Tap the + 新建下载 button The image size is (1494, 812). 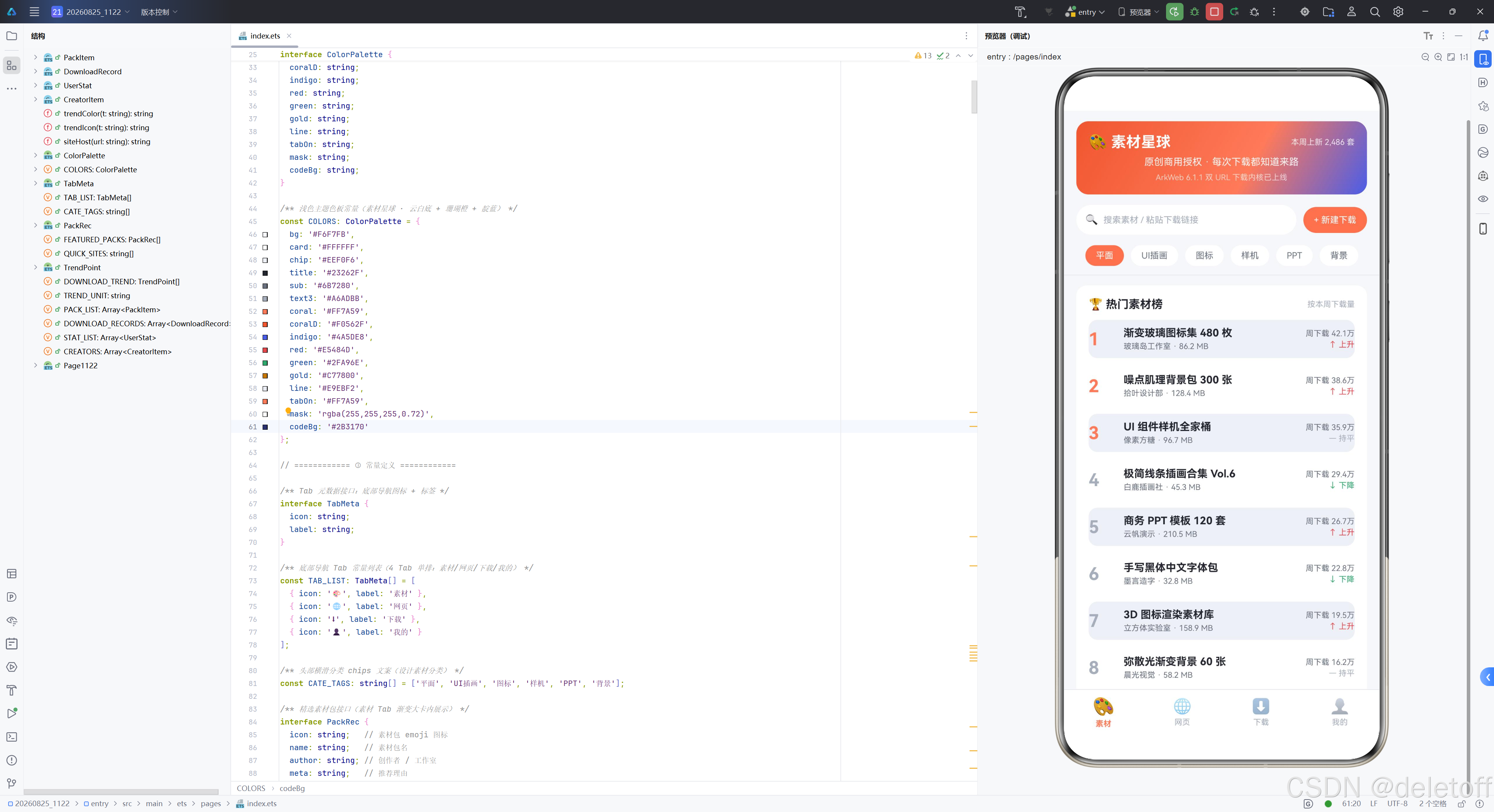pyautogui.click(x=1334, y=220)
